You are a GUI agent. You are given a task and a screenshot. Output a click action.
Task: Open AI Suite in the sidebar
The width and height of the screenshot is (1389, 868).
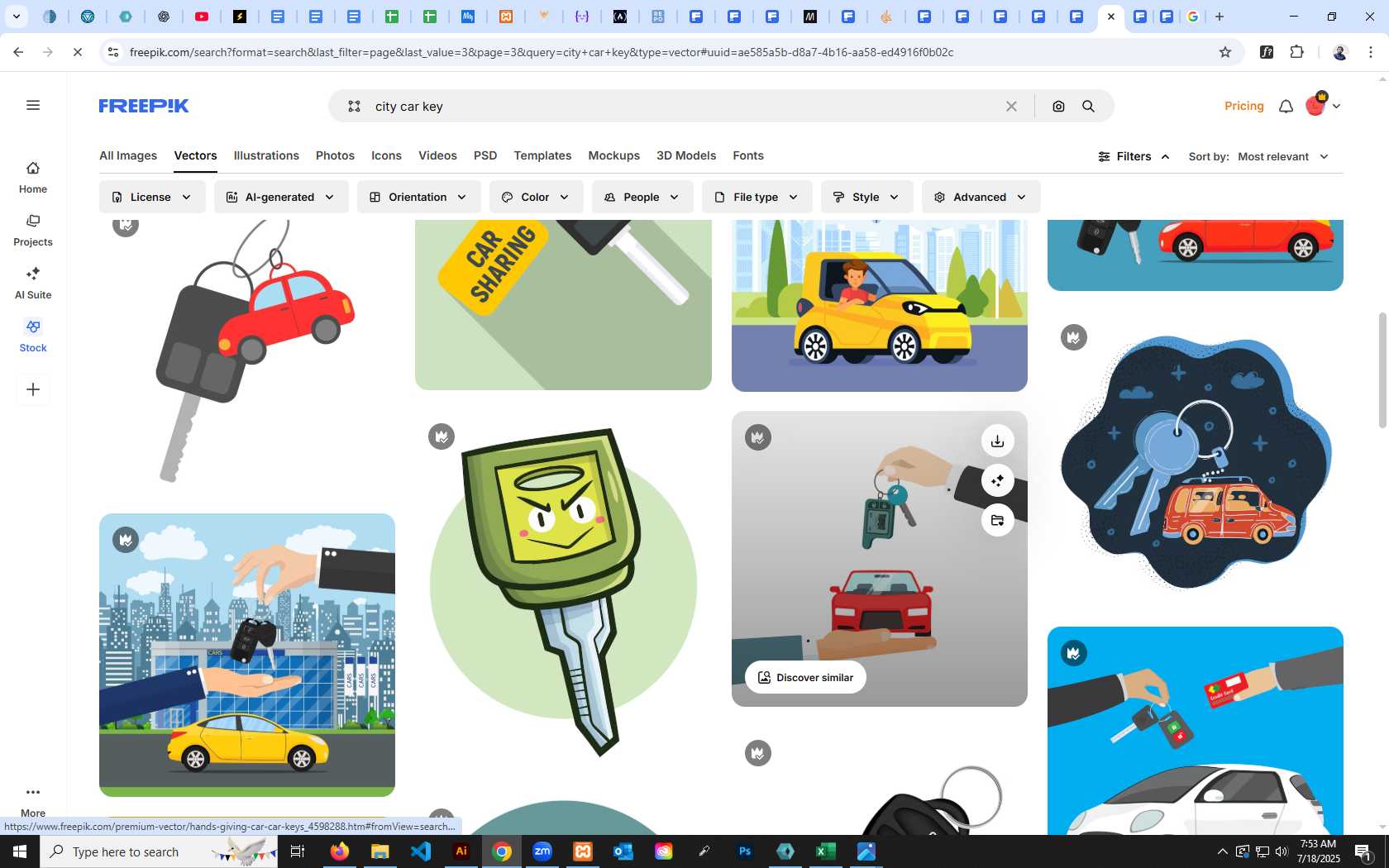33,284
